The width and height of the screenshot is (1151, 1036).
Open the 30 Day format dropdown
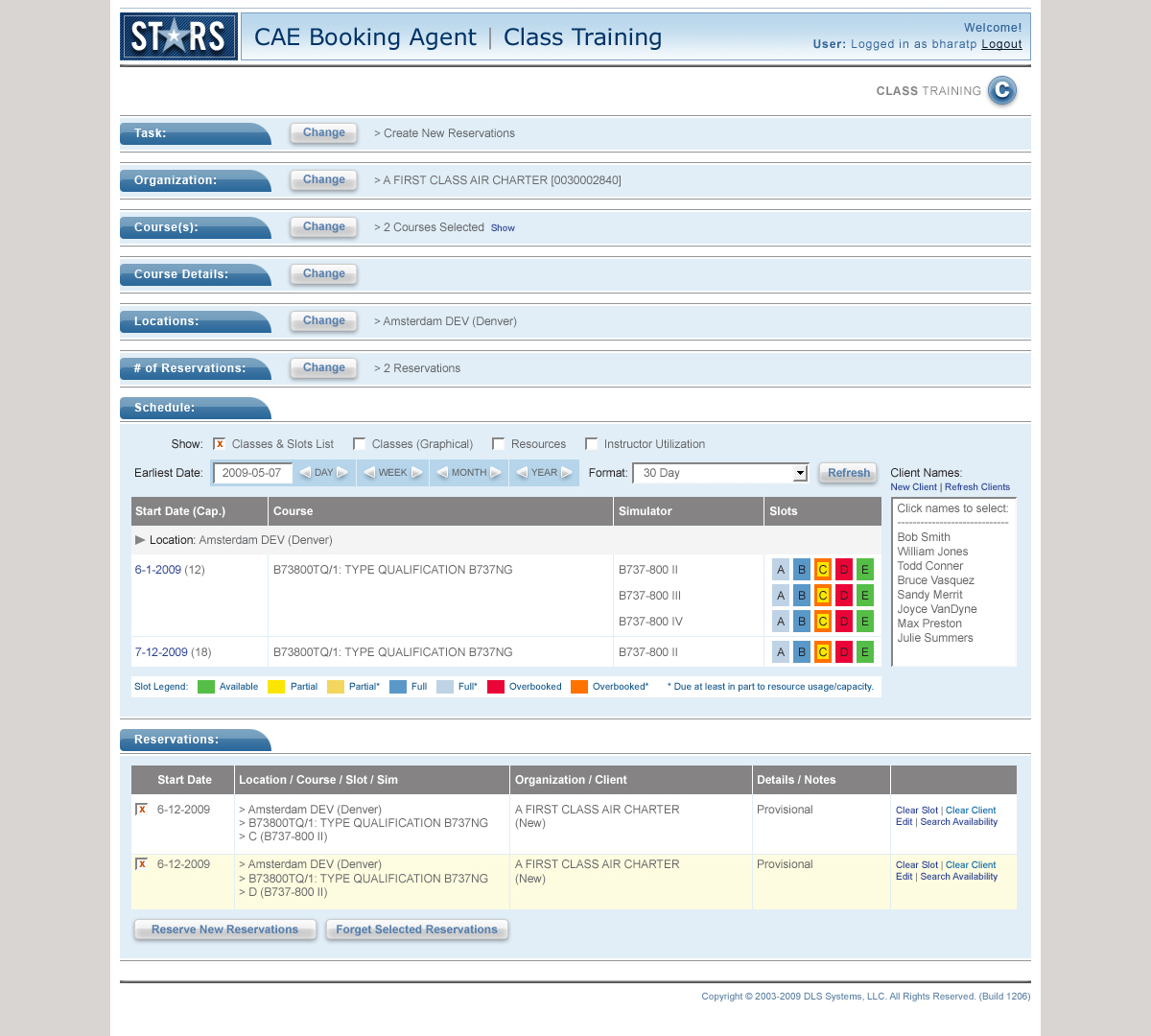[800, 473]
